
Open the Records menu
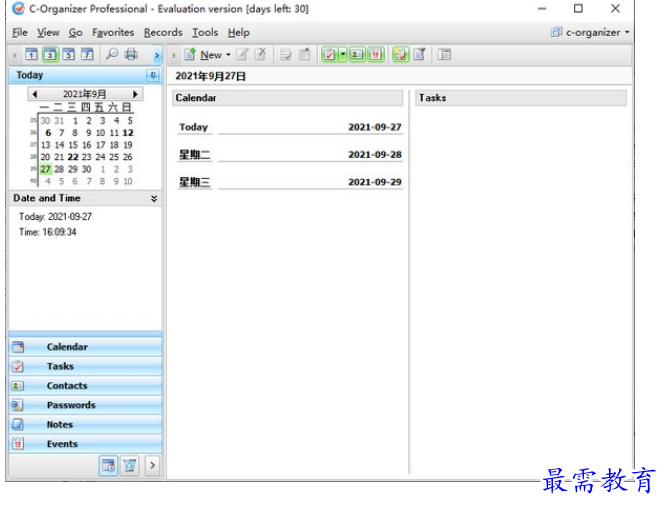coord(163,33)
